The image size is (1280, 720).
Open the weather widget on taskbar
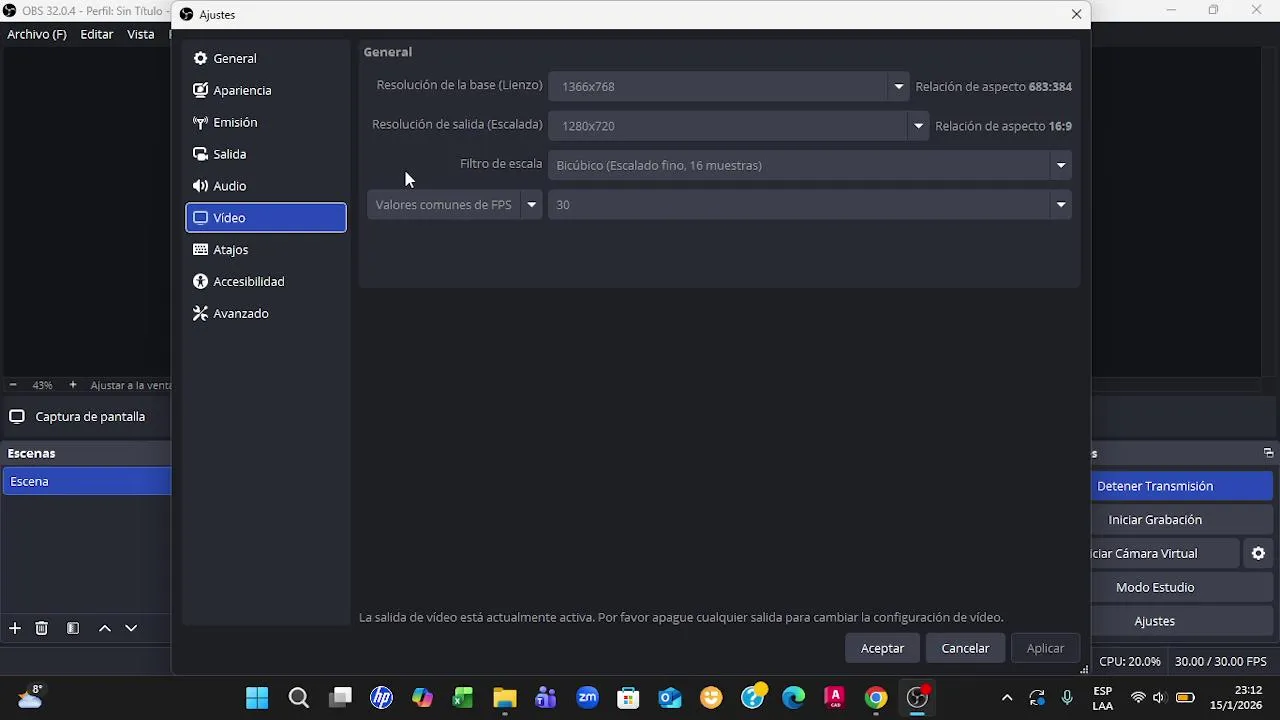point(29,697)
